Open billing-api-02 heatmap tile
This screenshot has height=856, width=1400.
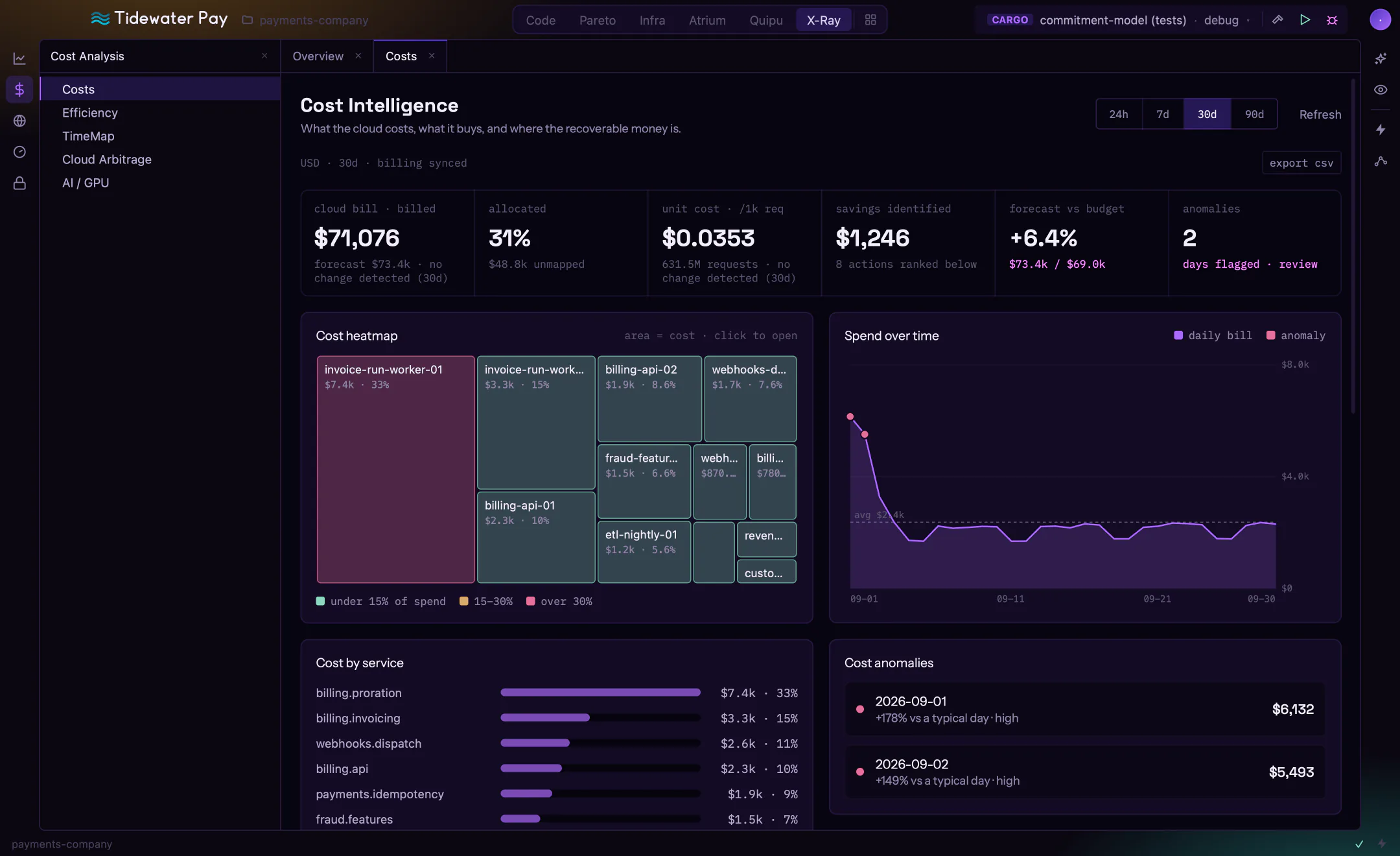pos(649,399)
